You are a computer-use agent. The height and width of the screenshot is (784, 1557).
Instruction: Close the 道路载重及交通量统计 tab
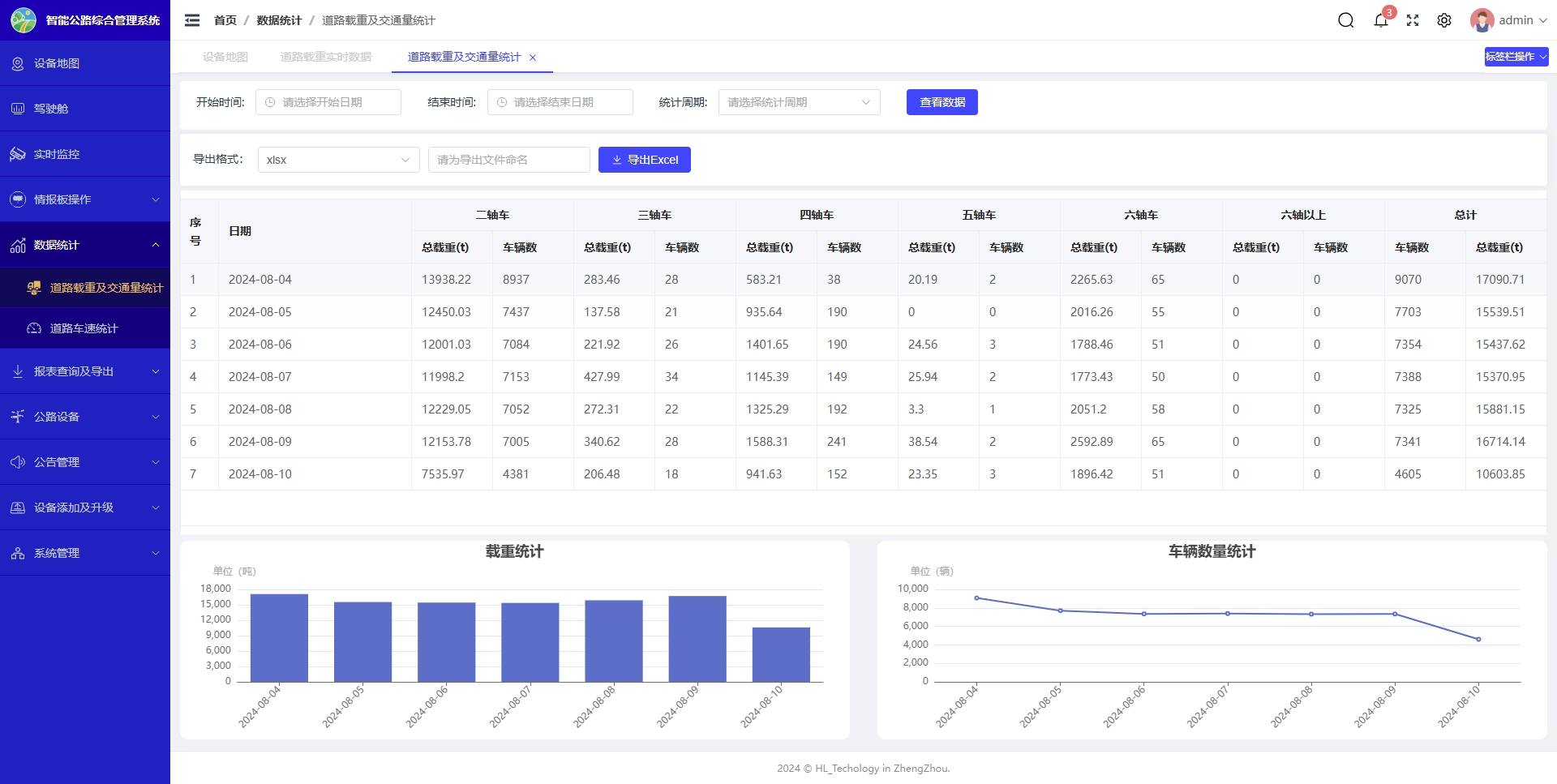(x=533, y=58)
